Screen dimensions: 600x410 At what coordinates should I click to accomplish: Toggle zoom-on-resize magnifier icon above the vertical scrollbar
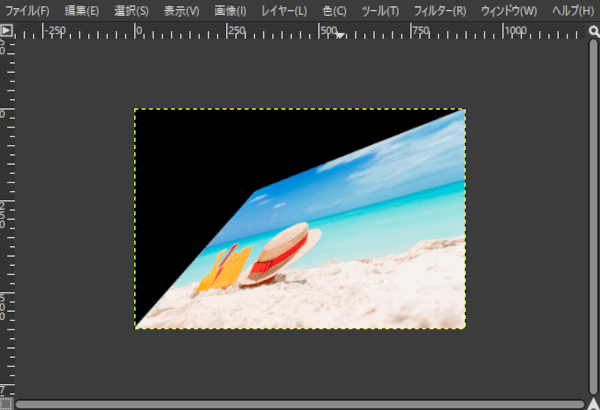tap(592, 31)
